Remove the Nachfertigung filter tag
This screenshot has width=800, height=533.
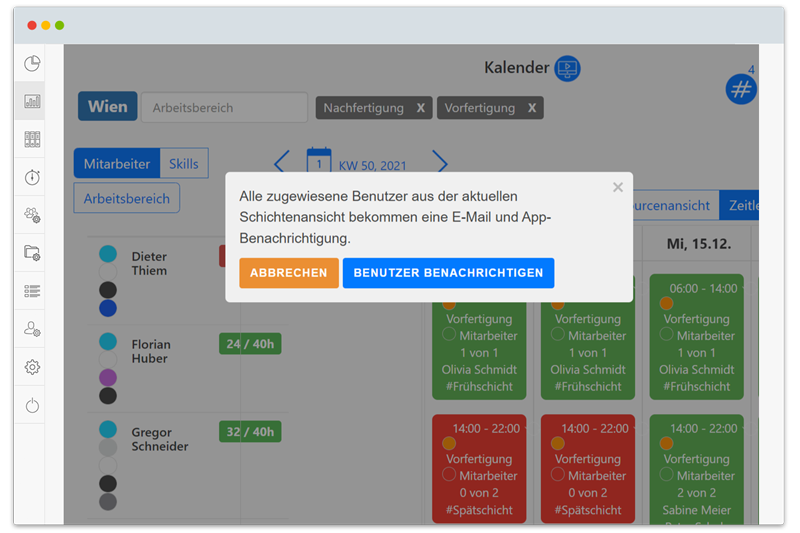(x=421, y=108)
